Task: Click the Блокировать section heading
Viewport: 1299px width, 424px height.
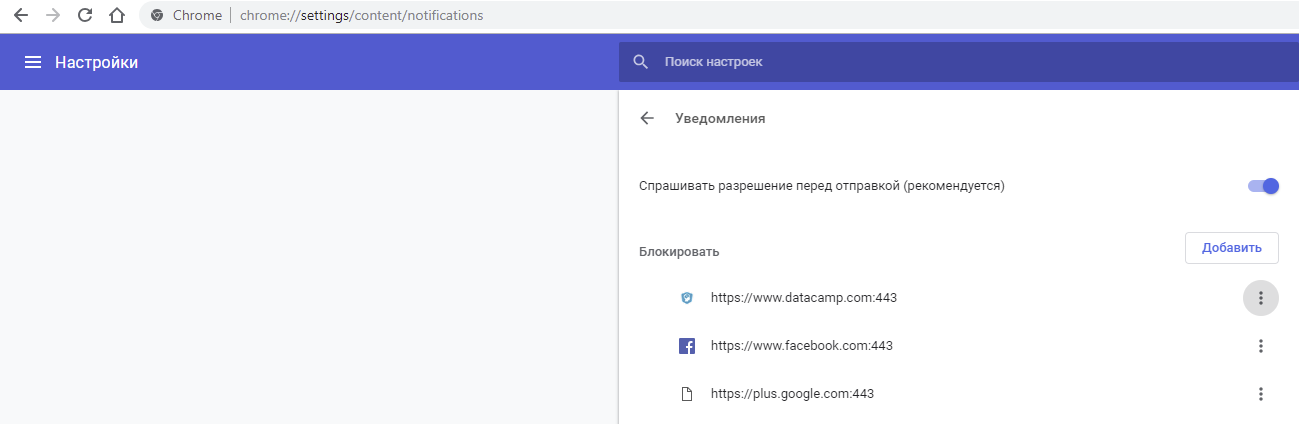Action: [679, 251]
